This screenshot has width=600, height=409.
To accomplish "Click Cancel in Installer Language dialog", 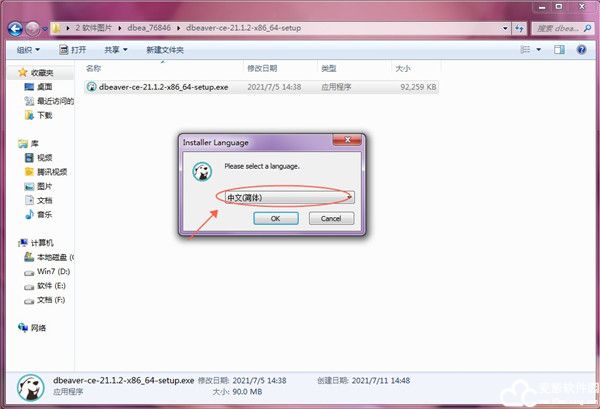I will click(331, 218).
